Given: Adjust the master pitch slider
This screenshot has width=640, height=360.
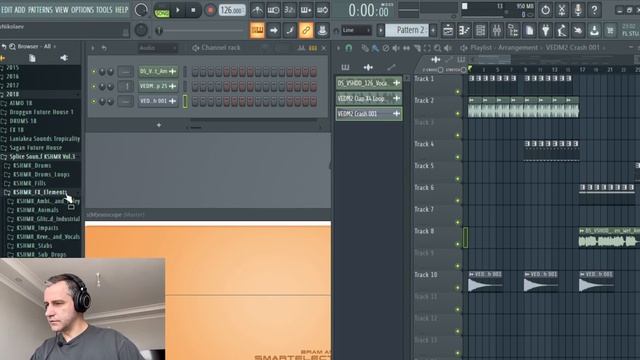Looking at the screenshot, I should (x=199, y=30).
